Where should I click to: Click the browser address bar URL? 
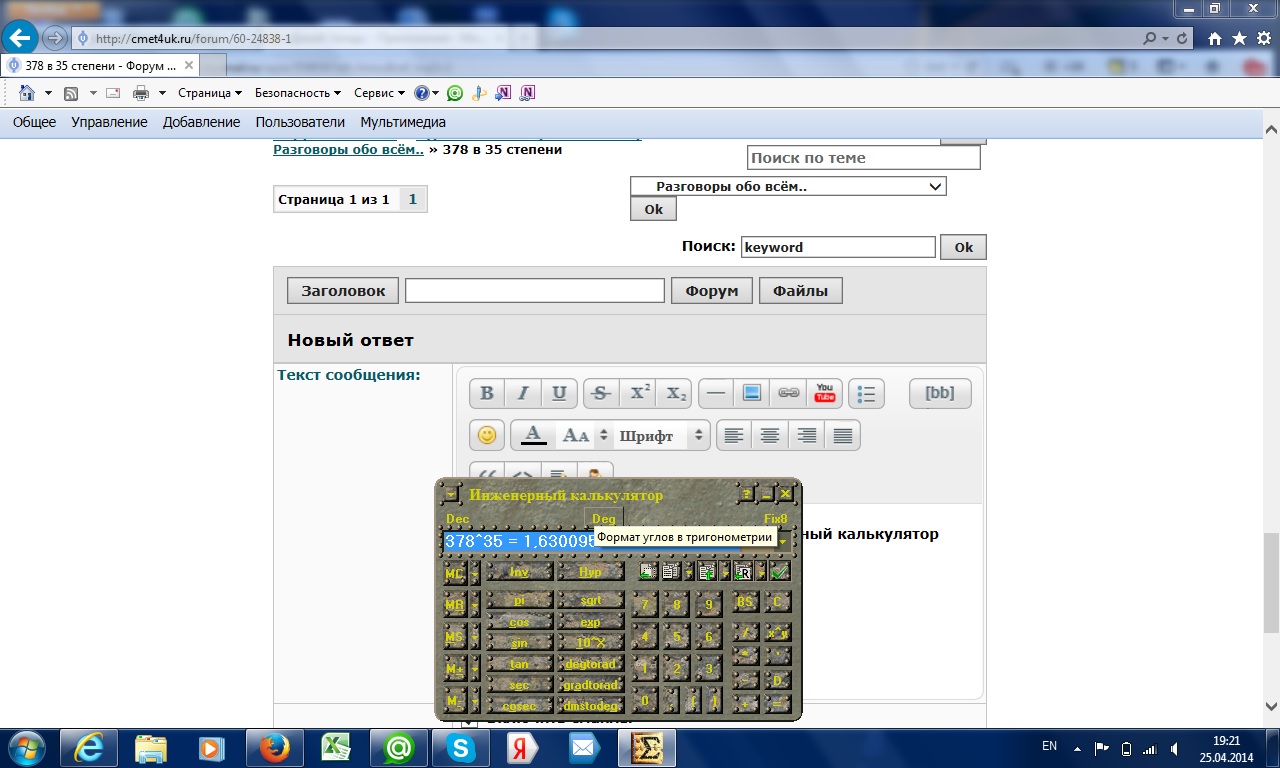[193, 39]
